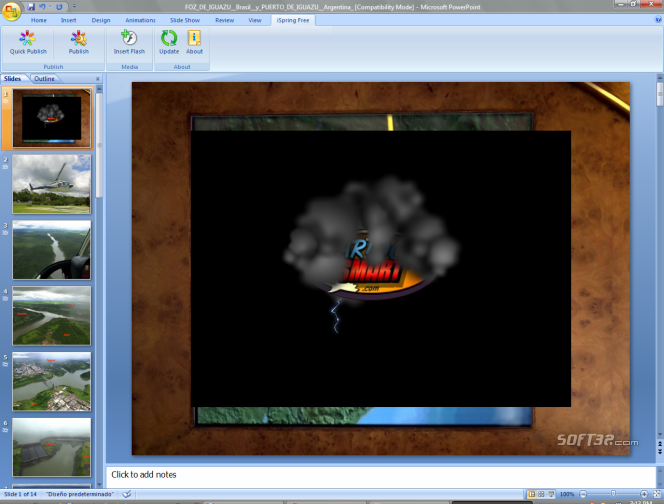Switch to the Design tab
This screenshot has height=504, width=664.
(101, 20)
